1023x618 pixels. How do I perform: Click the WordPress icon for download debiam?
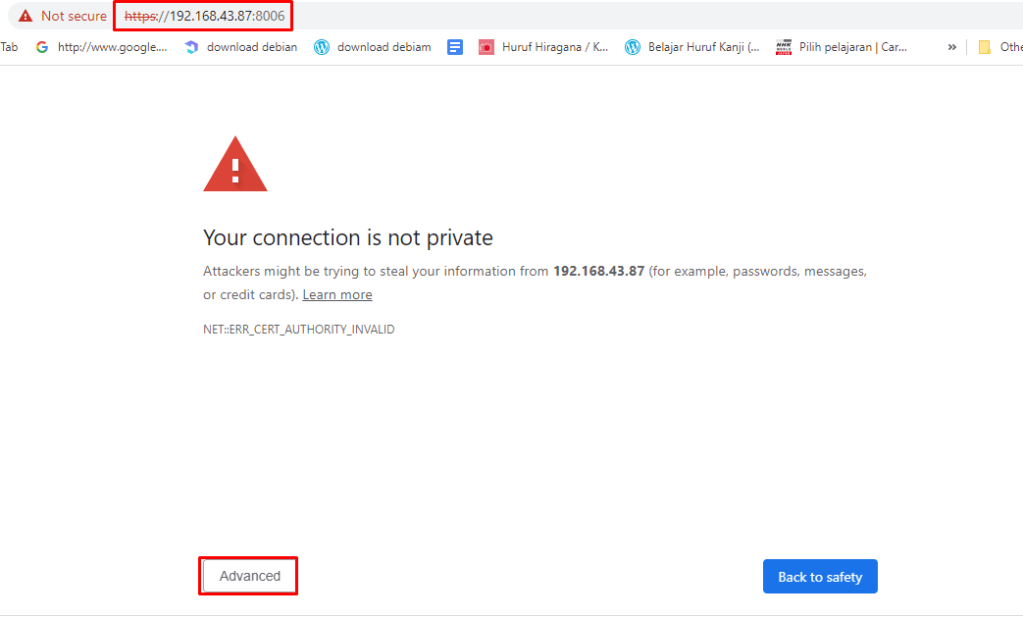pos(322,47)
